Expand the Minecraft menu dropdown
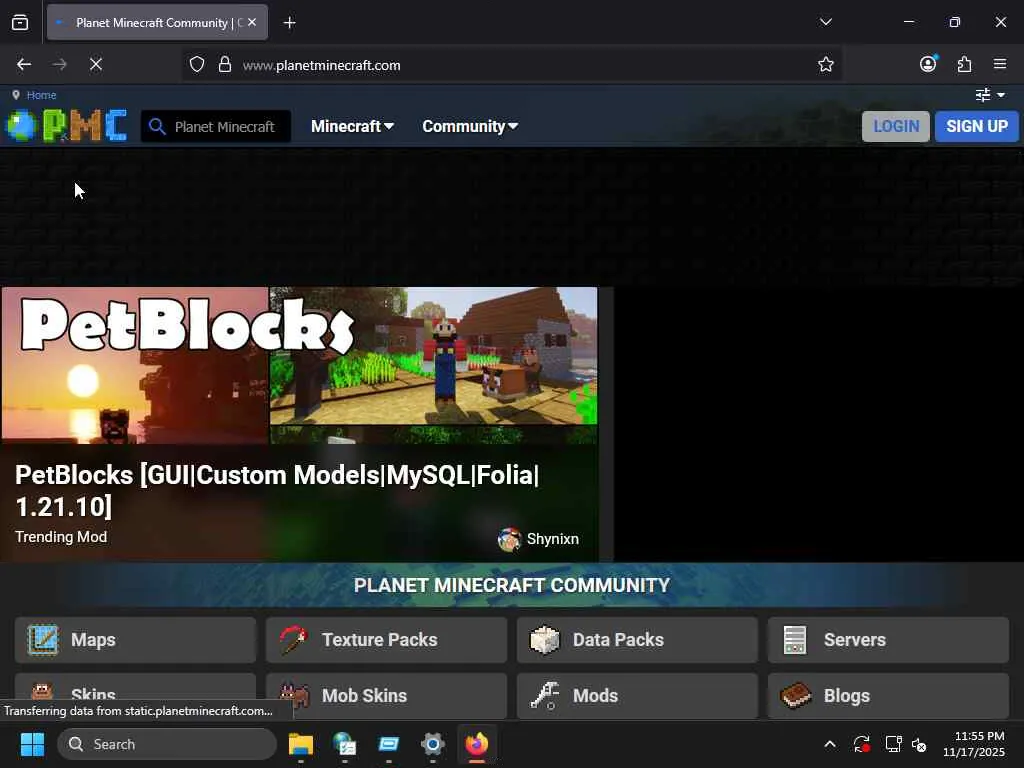This screenshot has height=768, width=1024. point(352,126)
